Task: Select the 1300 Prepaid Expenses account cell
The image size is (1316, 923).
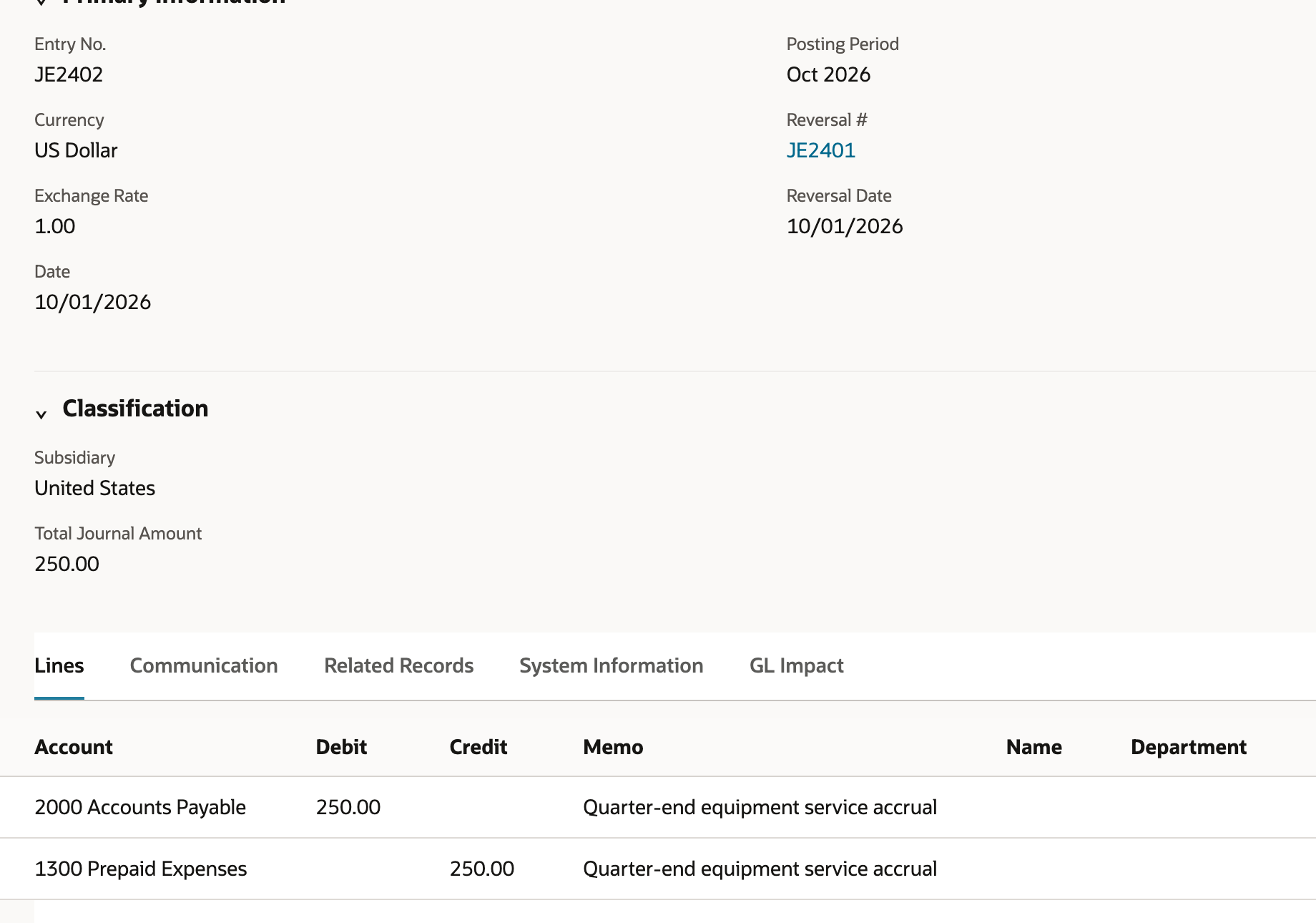Action: point(141,869)
